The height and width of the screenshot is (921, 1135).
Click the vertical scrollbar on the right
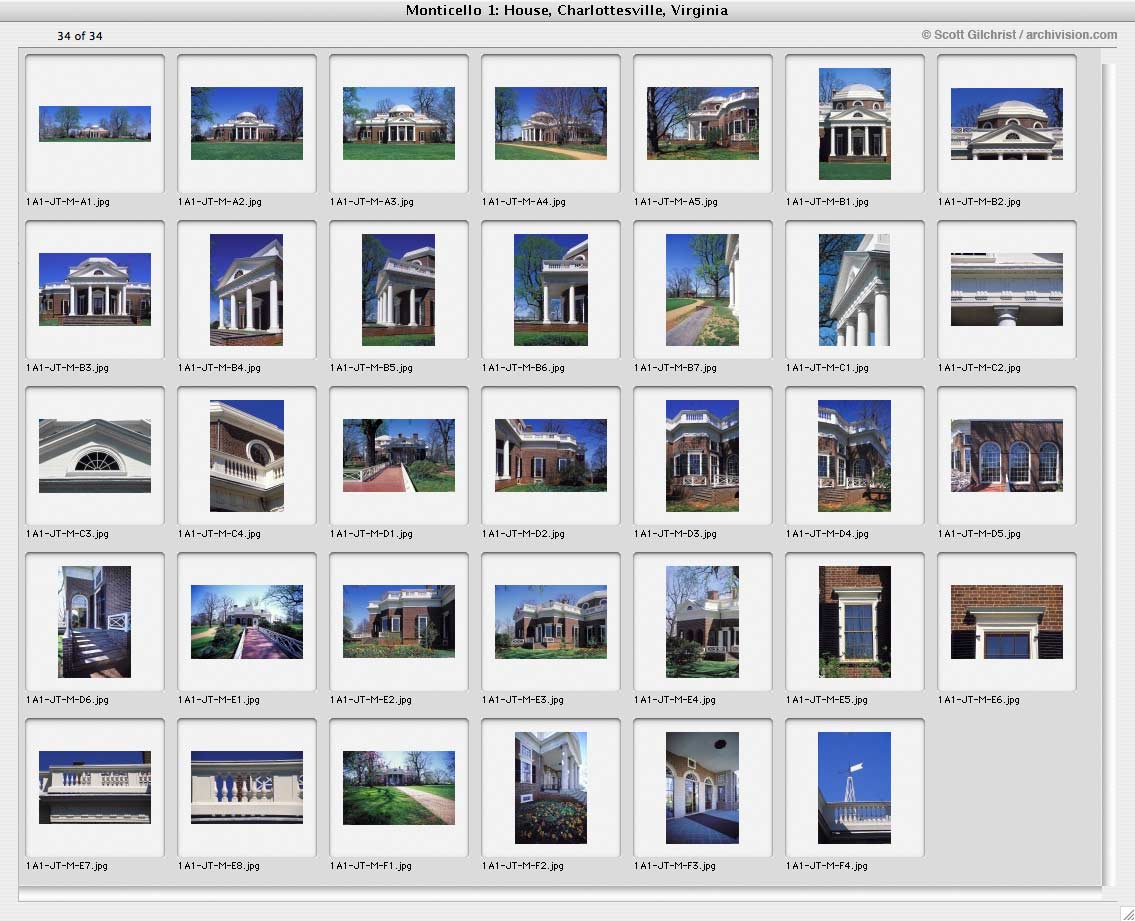(x=1110, y=474)
